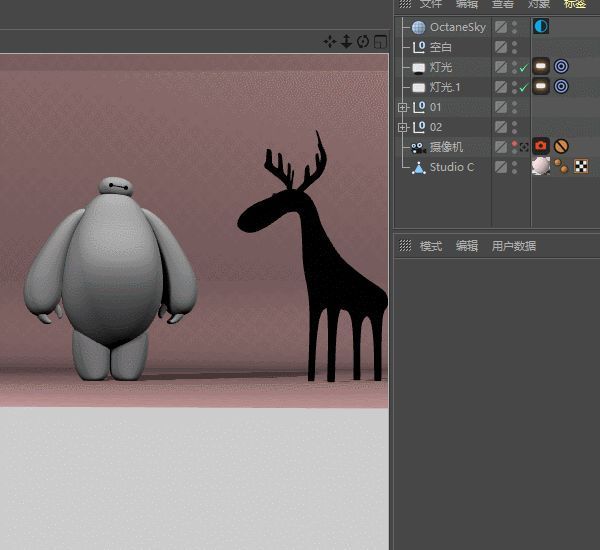Toggle visibility dots for 灯光
This screenshot has width=600, height=550.
(x=514, y=67)
